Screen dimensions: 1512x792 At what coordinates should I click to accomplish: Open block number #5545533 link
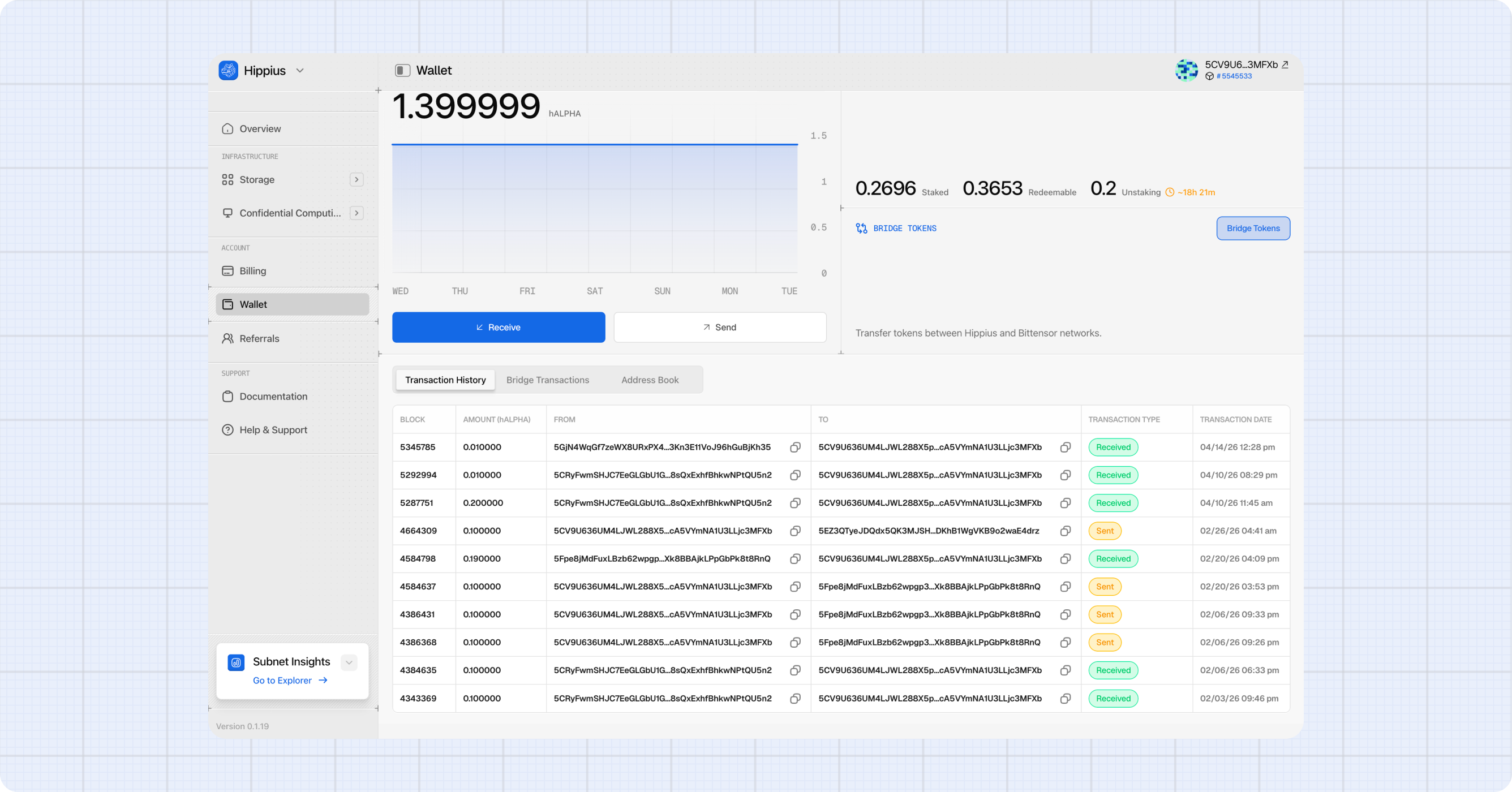tap(1234, 76)
